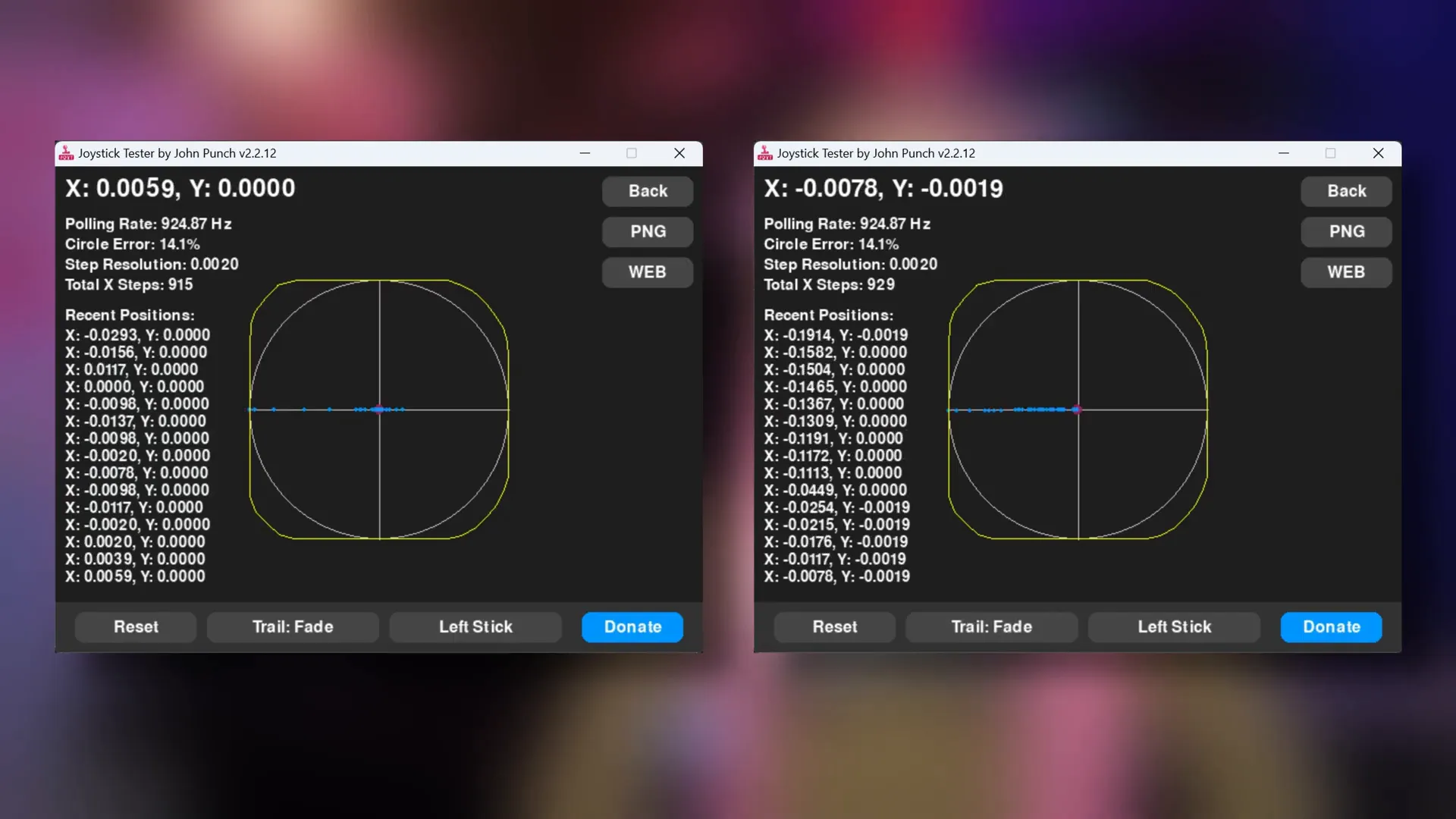Viewport: 1456px width, 819px height.
Task: Click the right window title 'Joystick Tester by John Punch v2.2.12'
Action: 876,153
